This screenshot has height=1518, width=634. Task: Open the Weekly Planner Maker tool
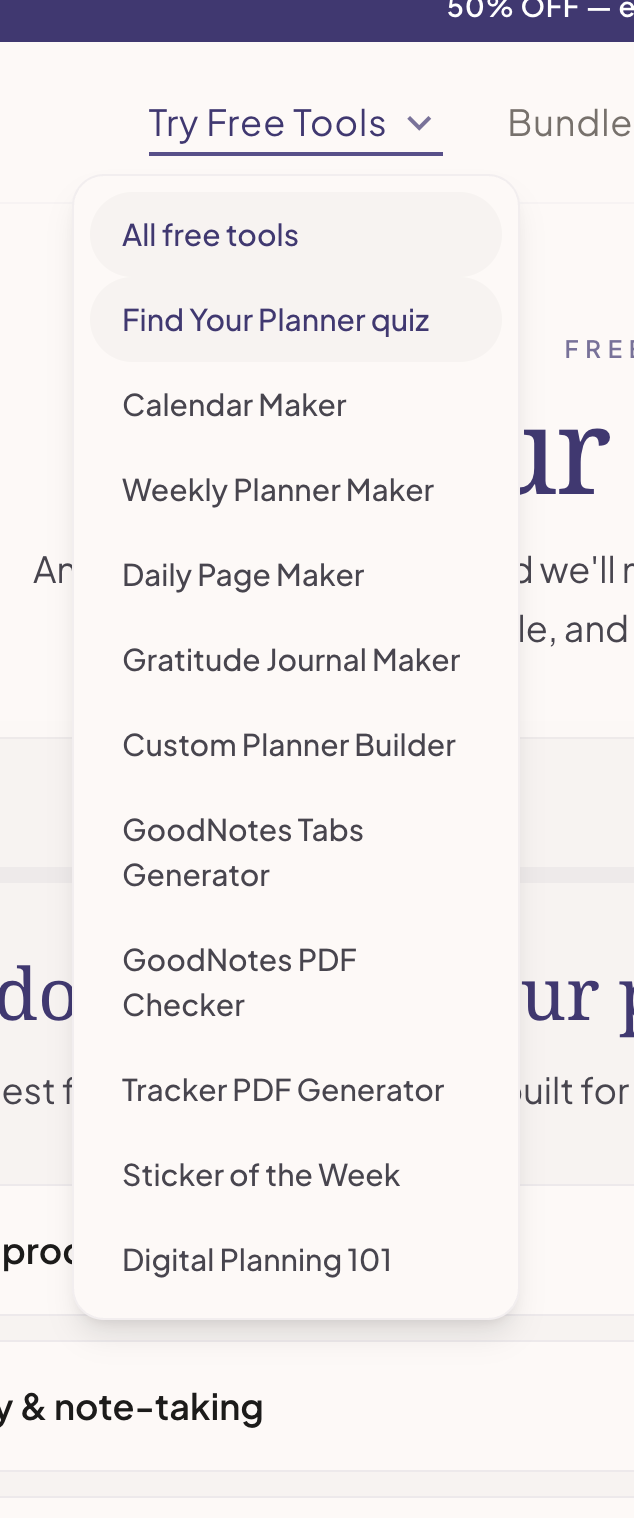pyautogui.click(x=277, y=490)
